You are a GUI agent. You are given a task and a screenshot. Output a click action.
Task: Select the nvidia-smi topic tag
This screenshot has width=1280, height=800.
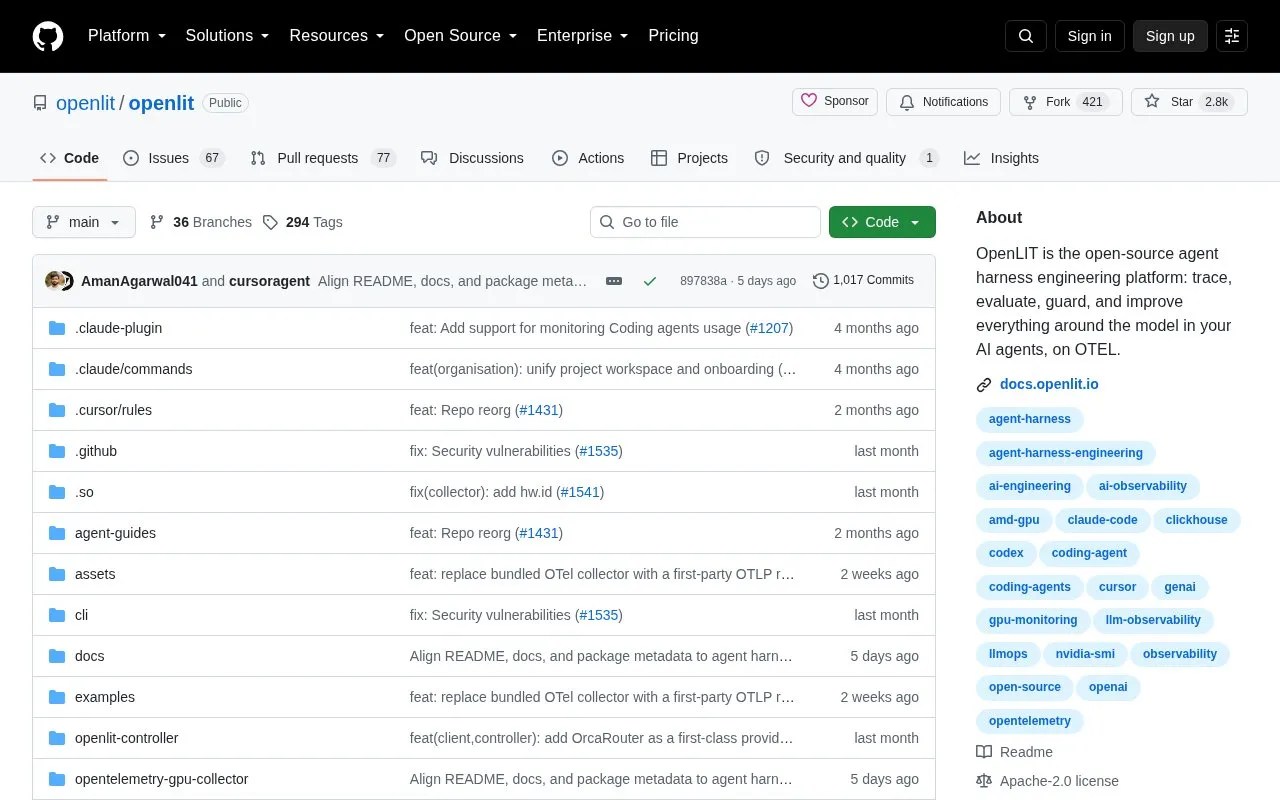(1085, 654)
